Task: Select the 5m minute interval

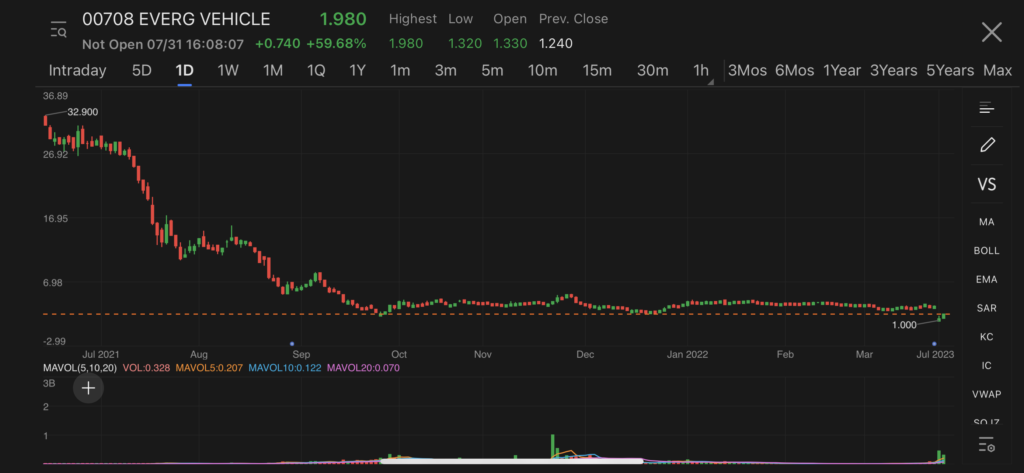Action: pos(492,71)
